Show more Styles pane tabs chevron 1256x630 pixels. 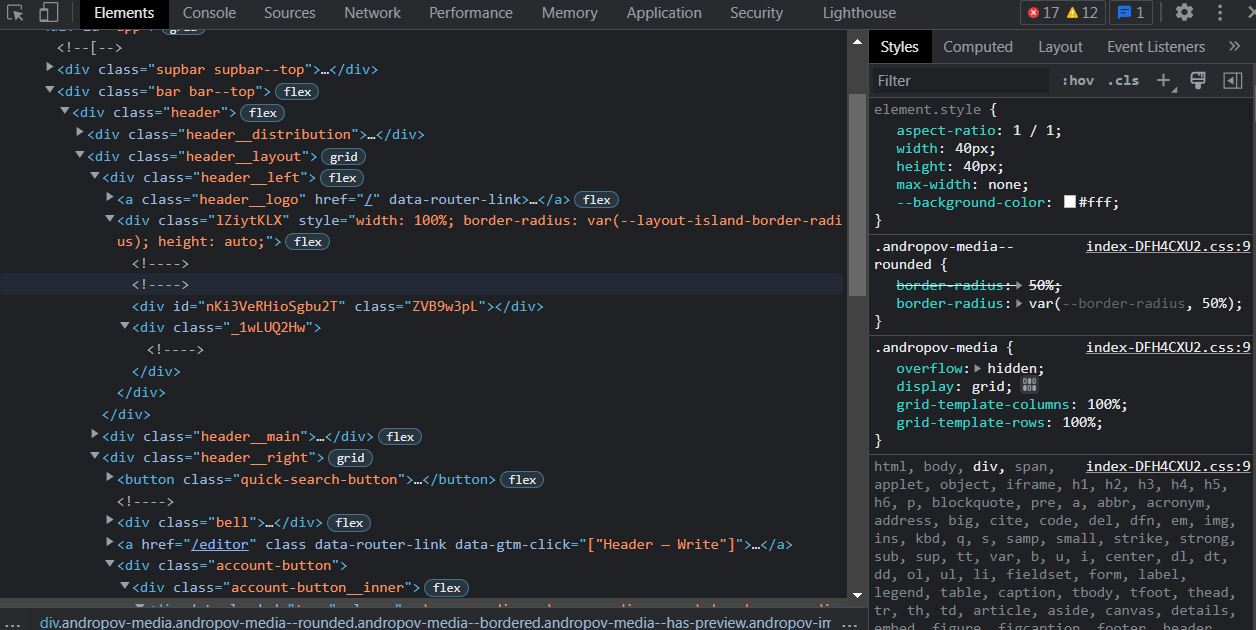click(1234, 46)
